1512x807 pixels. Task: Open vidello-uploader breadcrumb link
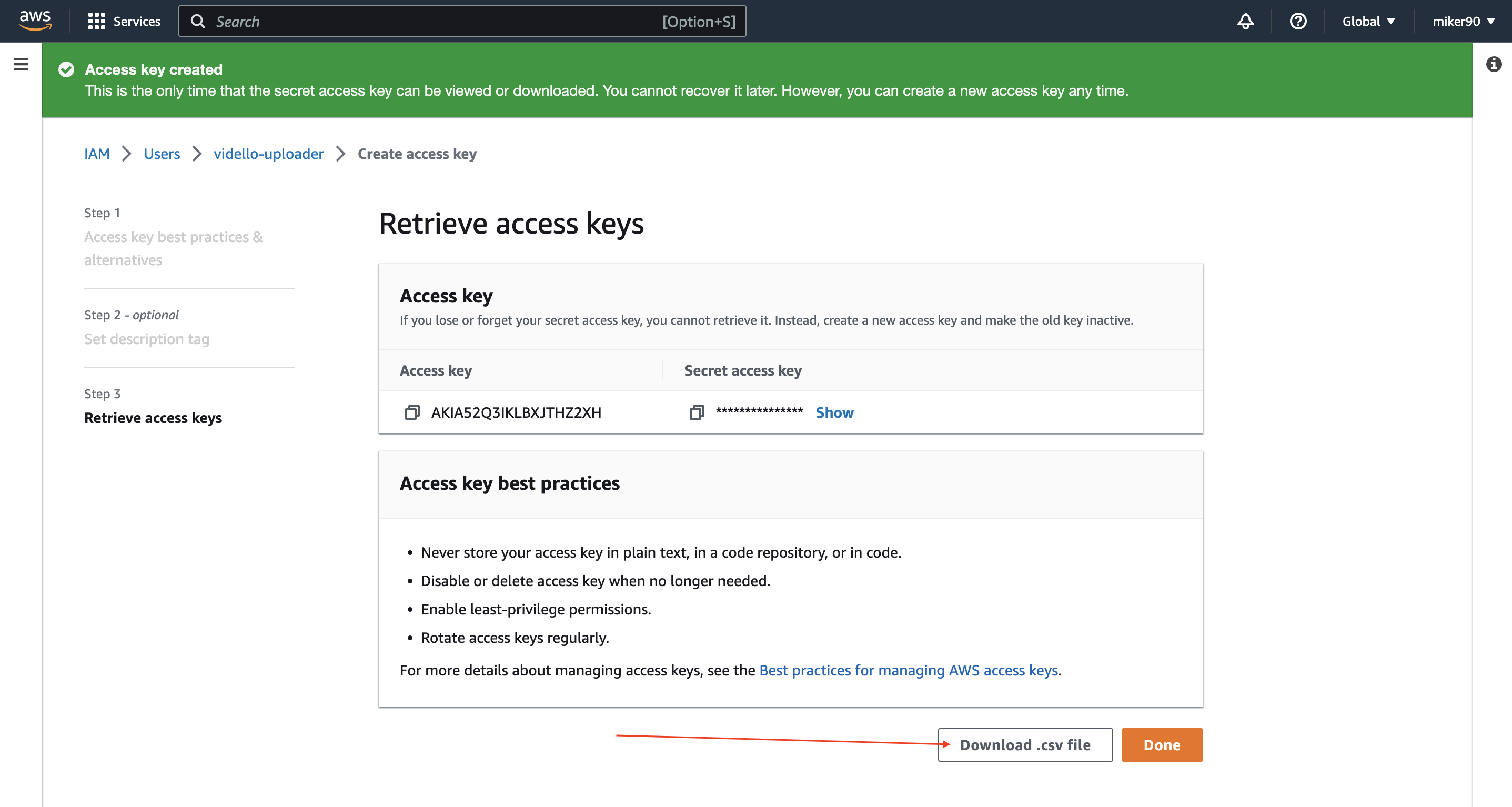pos(268,154)
